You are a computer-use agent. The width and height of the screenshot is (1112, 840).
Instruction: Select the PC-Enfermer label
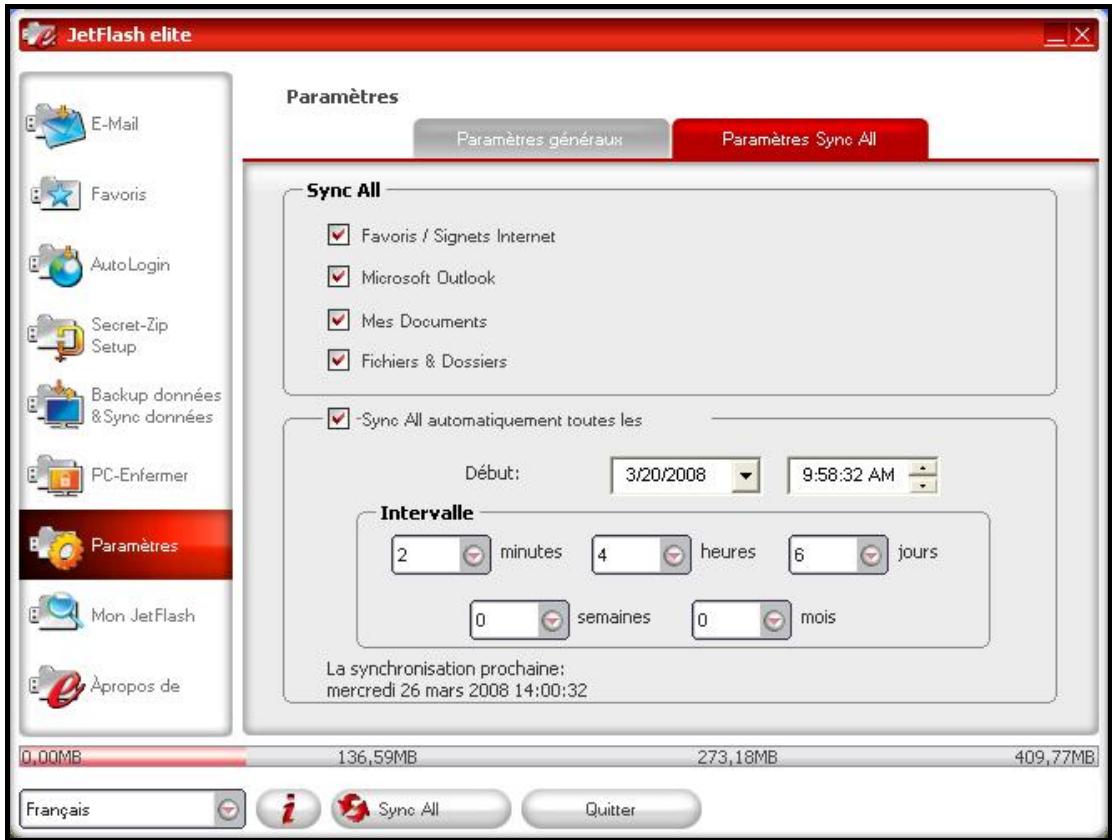coord(140,475)
